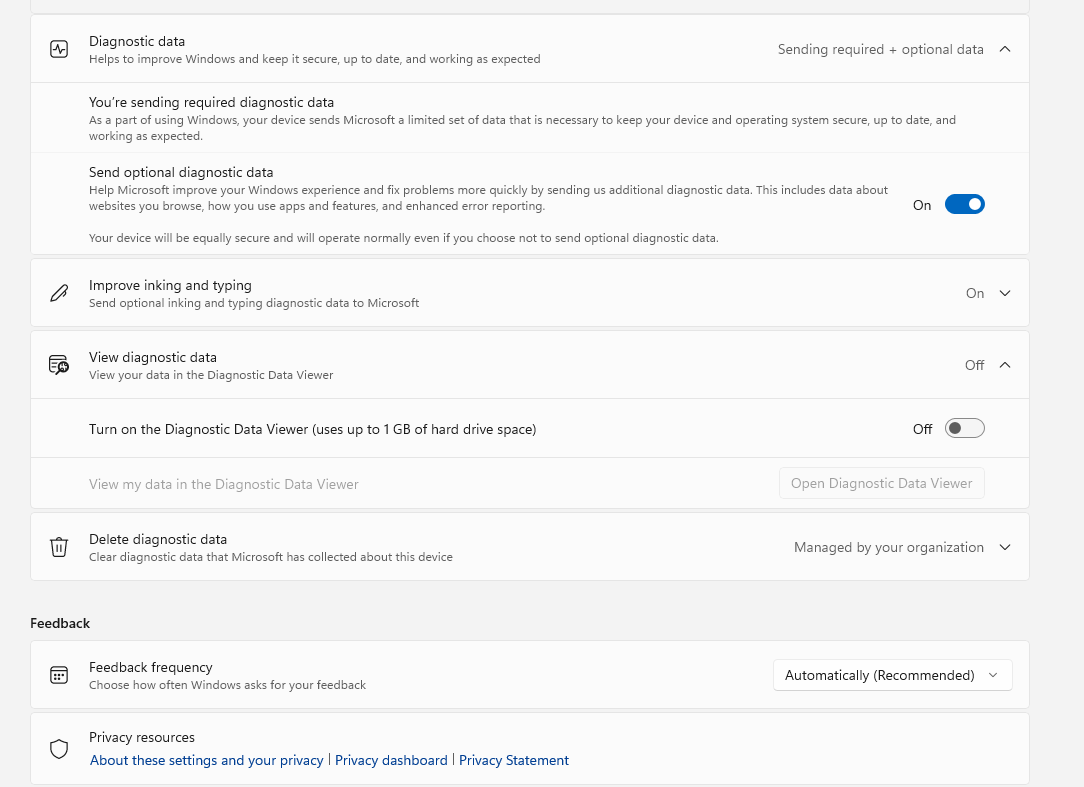This screenshot has width=1084, height=787.
Task: Click 'Turn on the Diagnostic Data Viewer' label
Action: coord(312,429)
